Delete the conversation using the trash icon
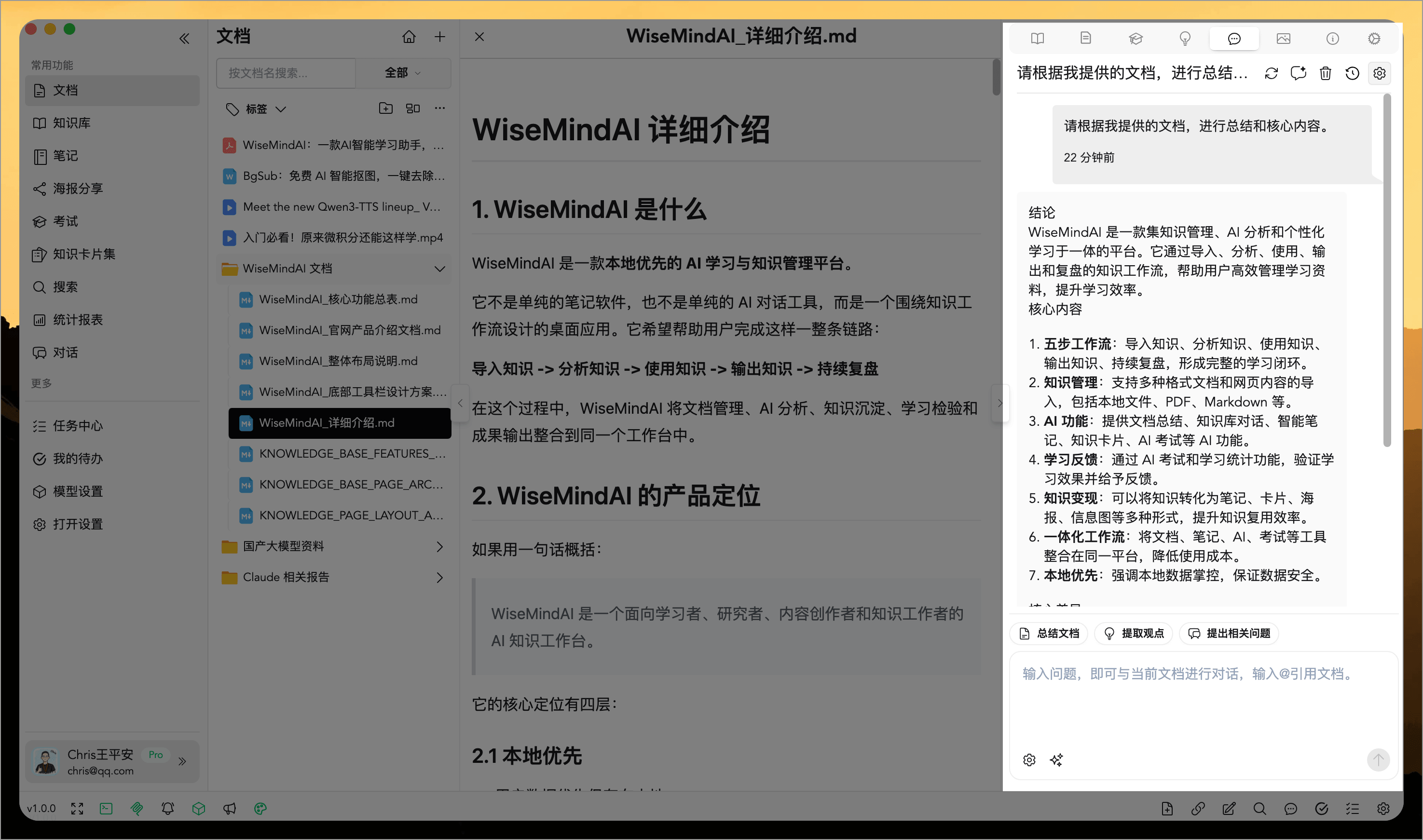This screenshot has width=1423, height=840. (1325, 73)
